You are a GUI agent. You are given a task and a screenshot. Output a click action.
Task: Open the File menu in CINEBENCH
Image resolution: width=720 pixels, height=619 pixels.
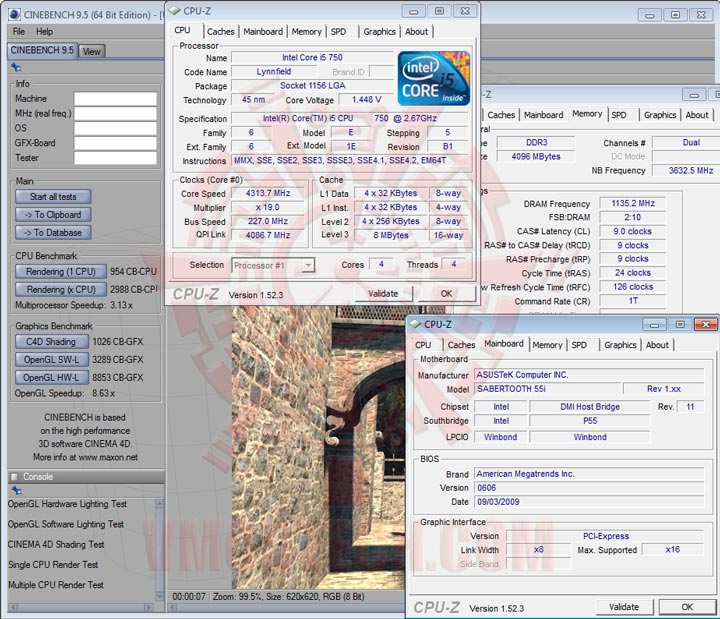[17, 31]
